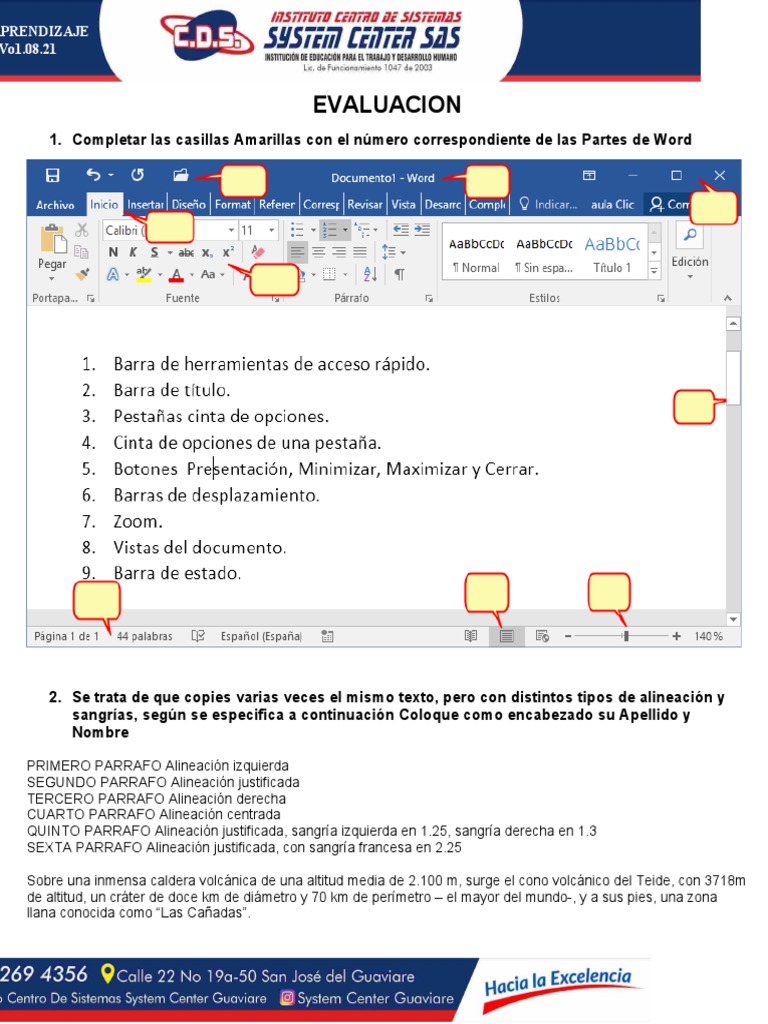Viewport: 768px width, 1024px height.
Task: Open the Estilos dialog launcher
Action: coord(661,298)
